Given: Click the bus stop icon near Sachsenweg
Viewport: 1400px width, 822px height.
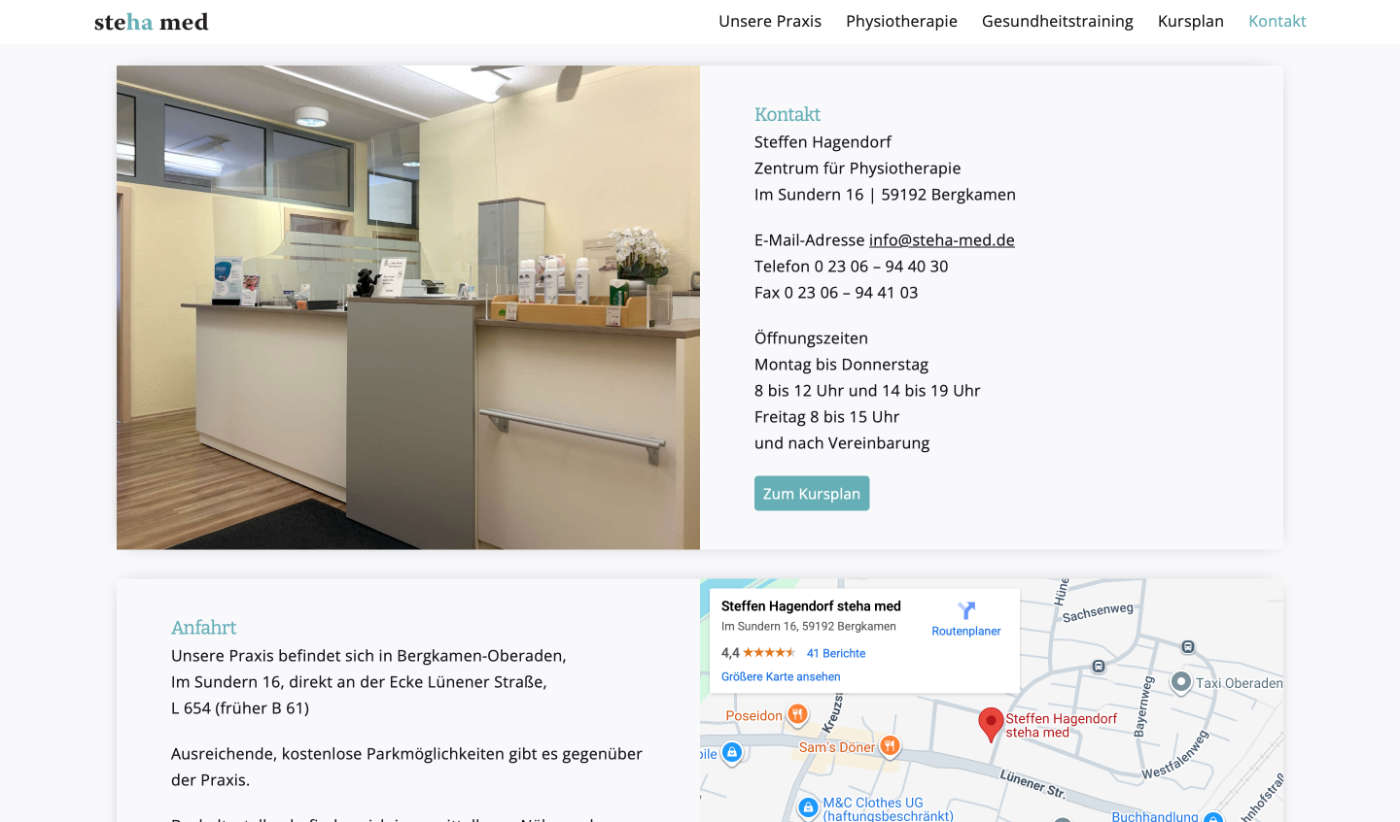Looking at the screenshot, I should tap(1187, 646).
